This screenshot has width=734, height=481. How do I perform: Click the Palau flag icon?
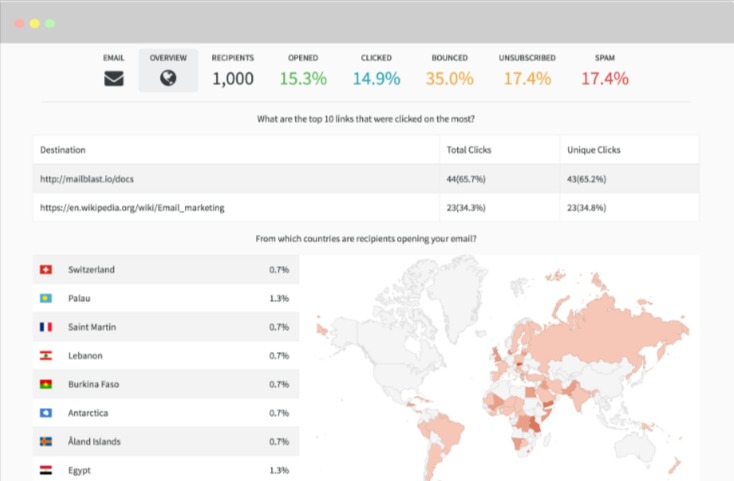(x=46, y=298)
